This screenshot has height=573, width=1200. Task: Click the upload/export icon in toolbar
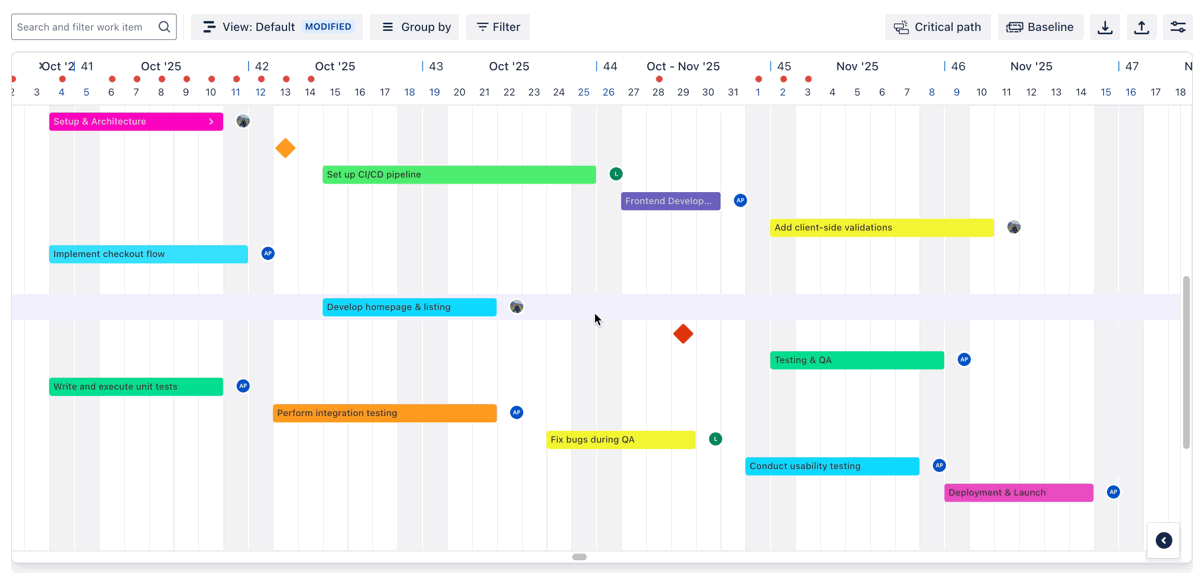coord(1141,27)
